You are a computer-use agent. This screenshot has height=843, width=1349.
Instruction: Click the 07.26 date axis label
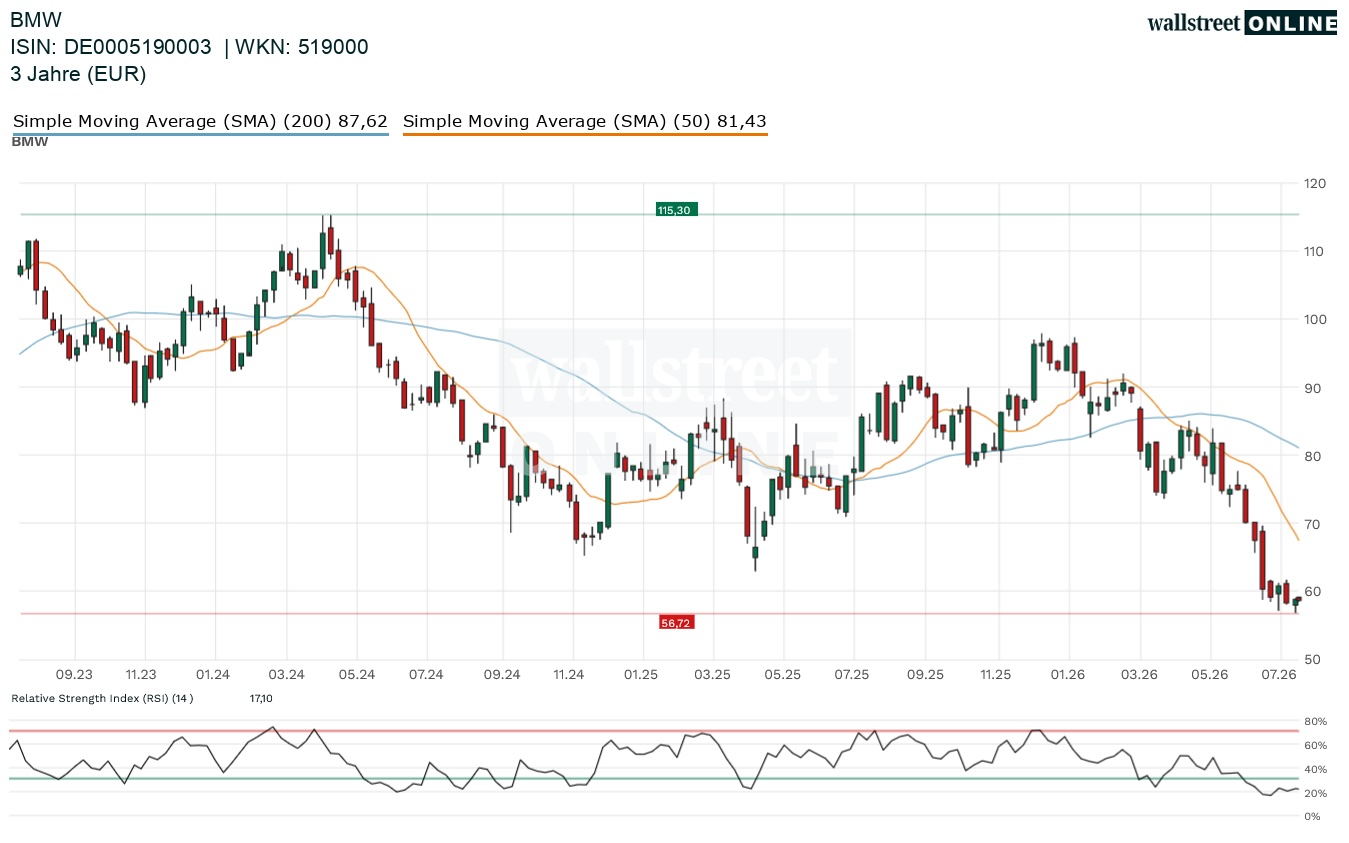point(1280,675)
